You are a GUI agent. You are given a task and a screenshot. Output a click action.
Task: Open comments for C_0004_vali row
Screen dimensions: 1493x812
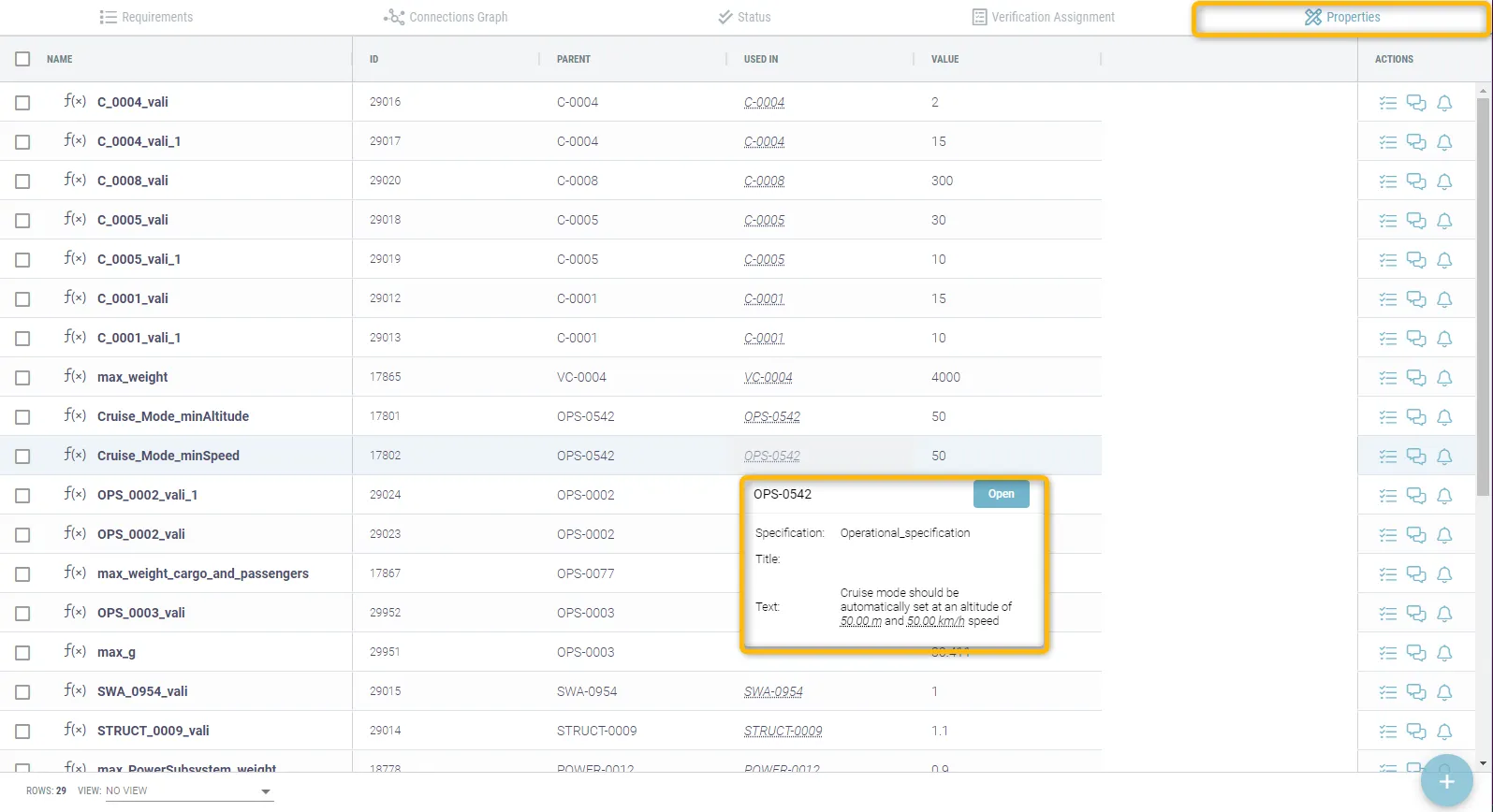[1416, 103]
